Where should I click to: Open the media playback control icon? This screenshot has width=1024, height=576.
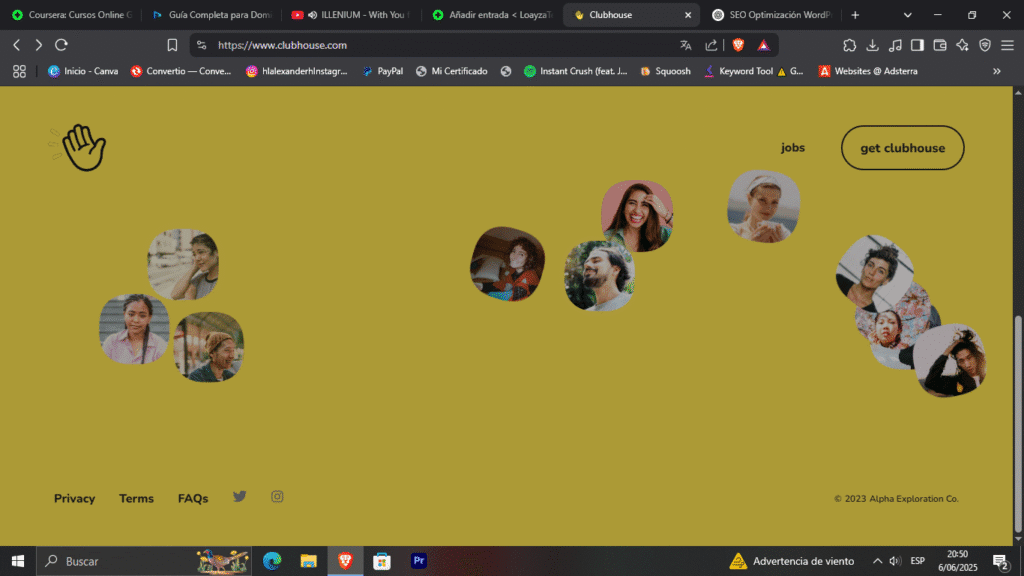click(895, 45)
